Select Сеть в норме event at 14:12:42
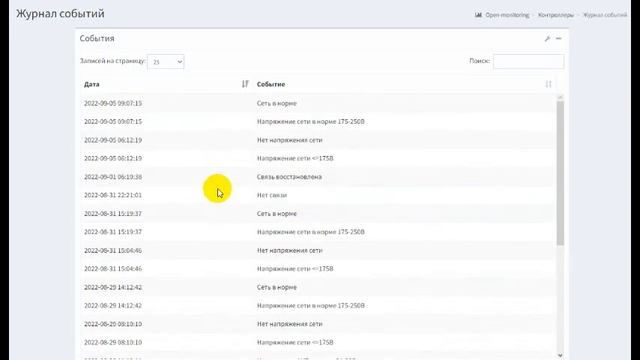This screenshot has height=360, width=640. pyautogui.click(x=277, y=287)
